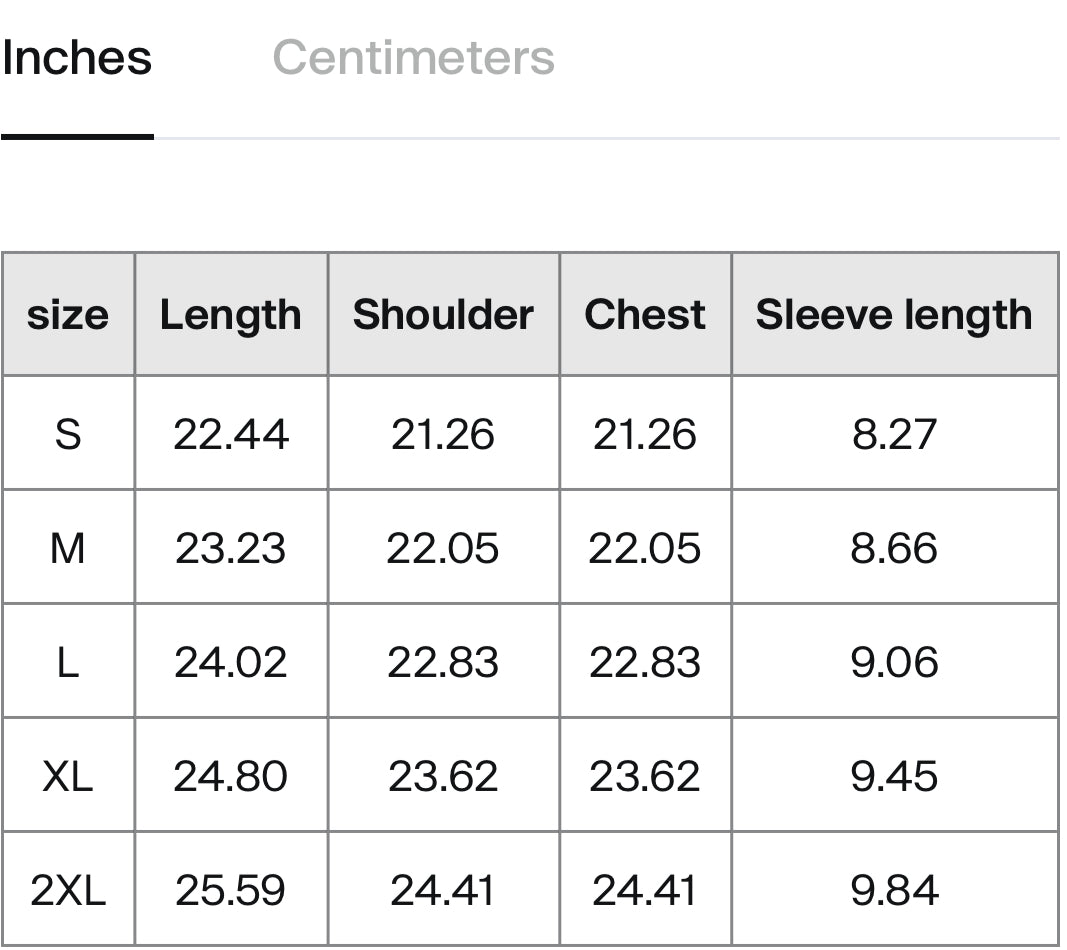The image size is (1067, 950).
Task: Select the 2XL size row label
Action: 68,889
